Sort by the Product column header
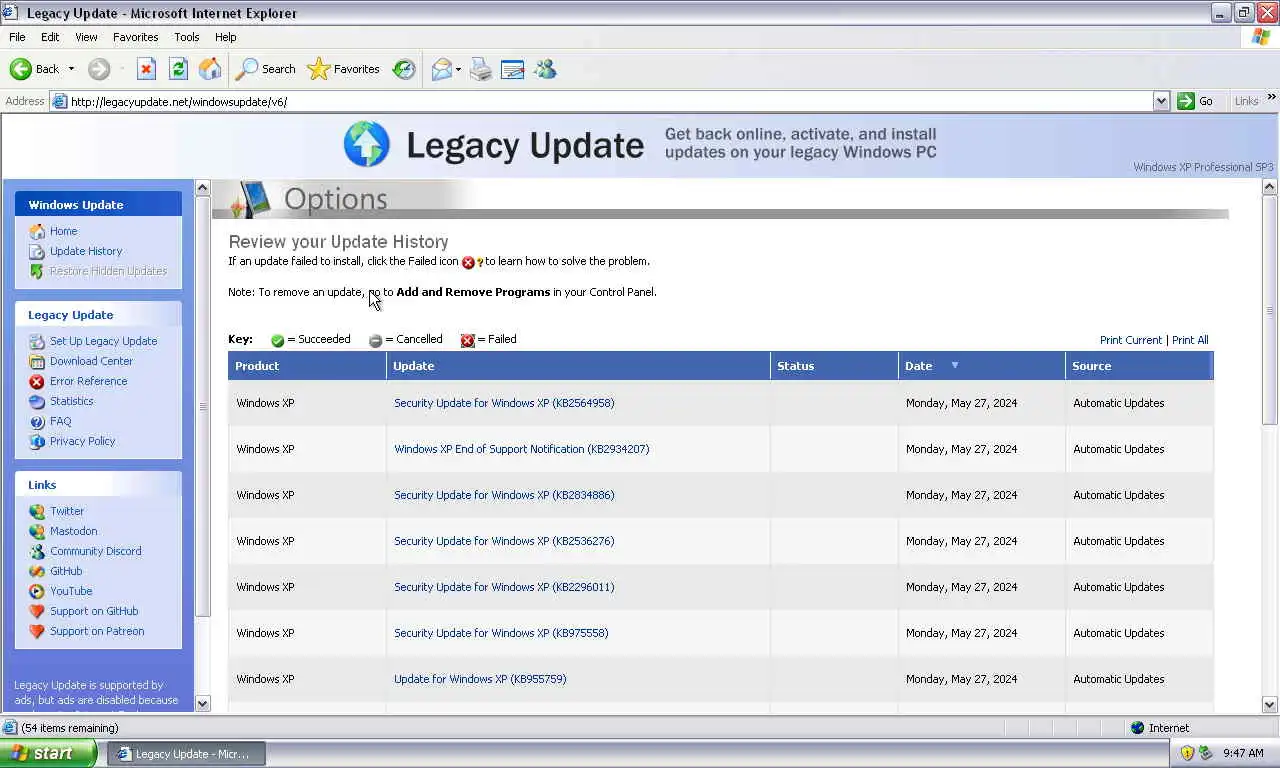 [x=307, y=366]
